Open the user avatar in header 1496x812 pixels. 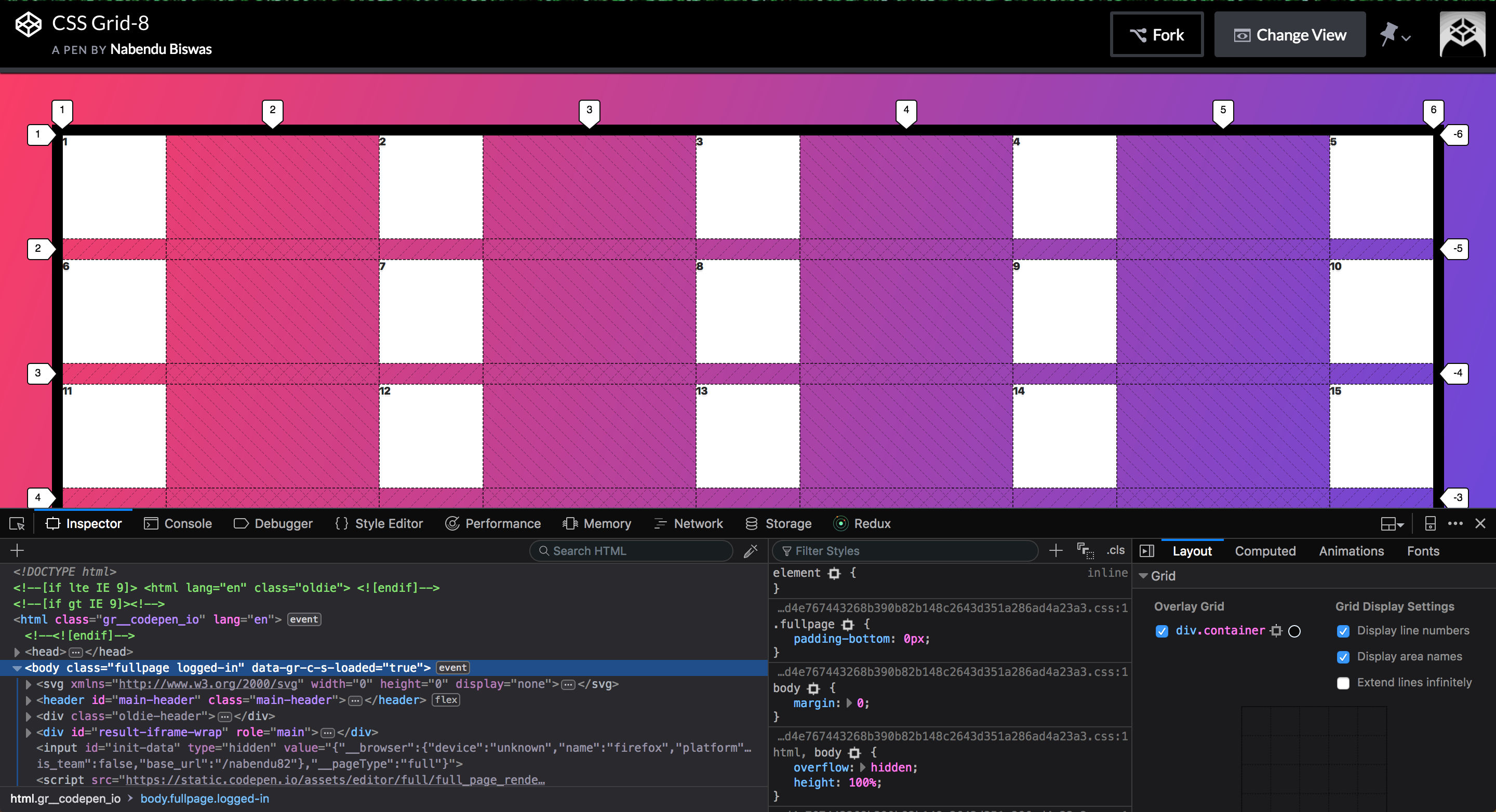coord(1462,34)
